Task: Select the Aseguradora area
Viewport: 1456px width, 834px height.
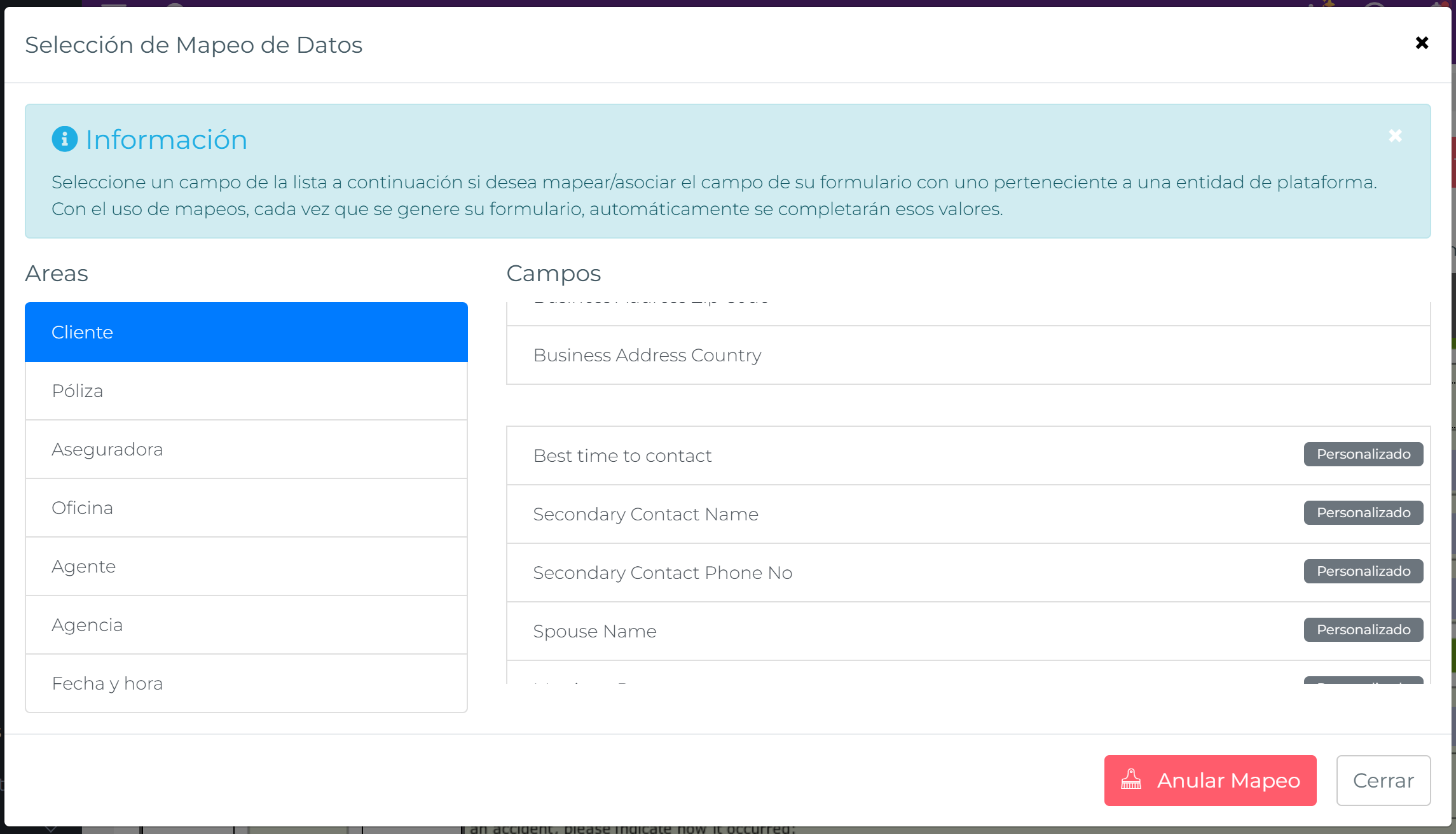Action: click(x=246, y=448)
